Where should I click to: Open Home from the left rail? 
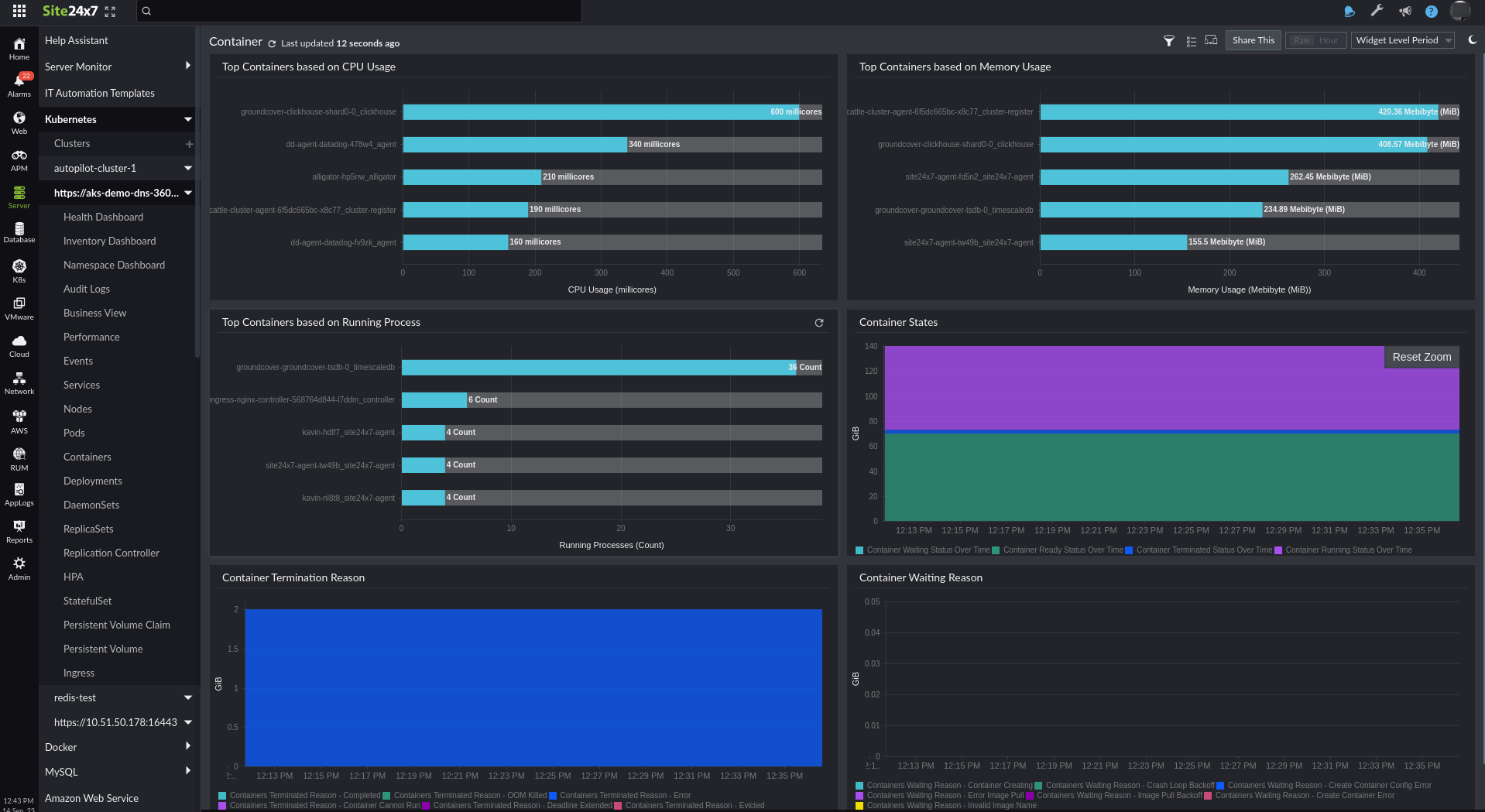point(19,49)
